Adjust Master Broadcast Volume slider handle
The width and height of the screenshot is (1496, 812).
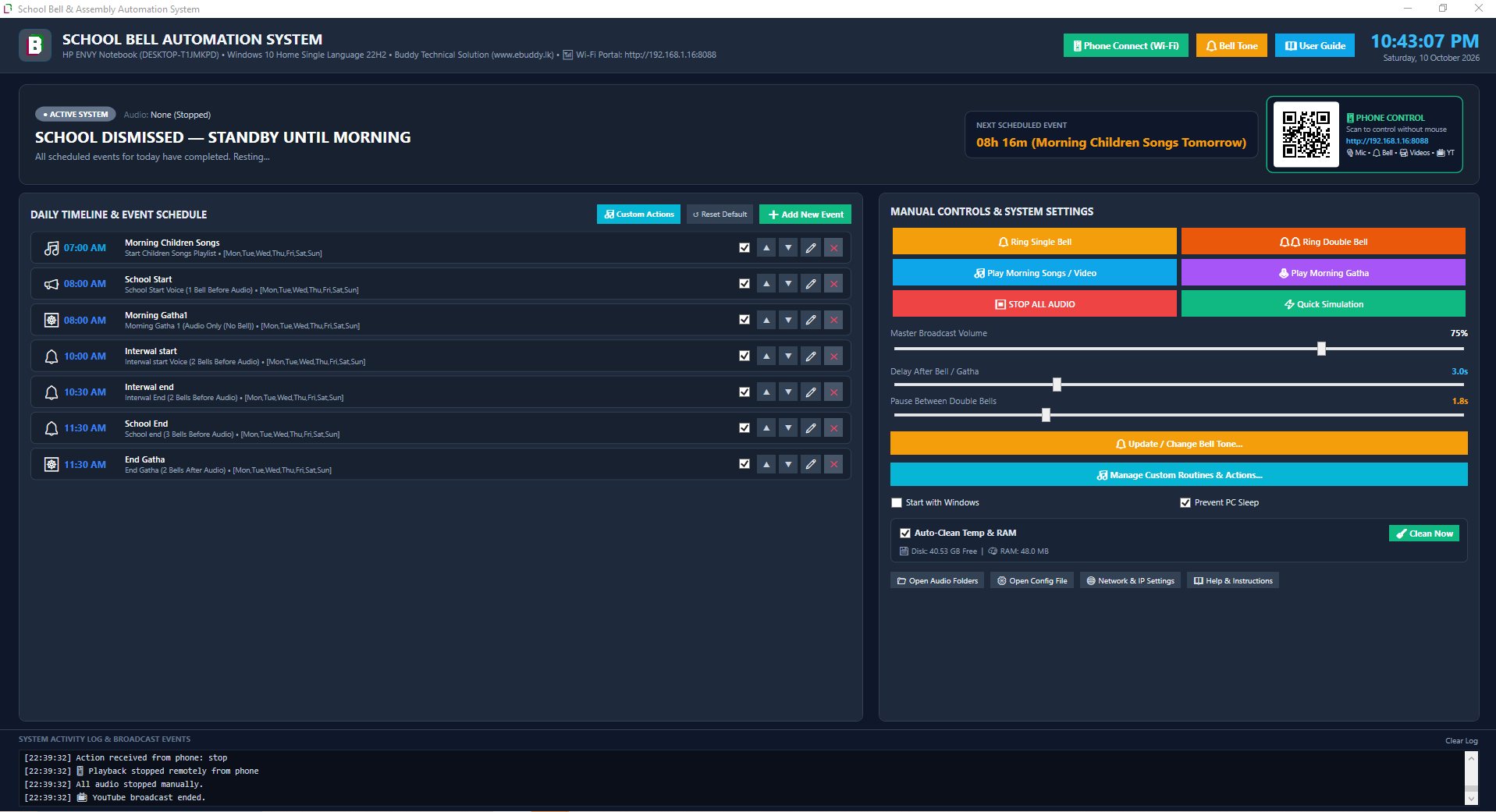[x=1321, y=349]
